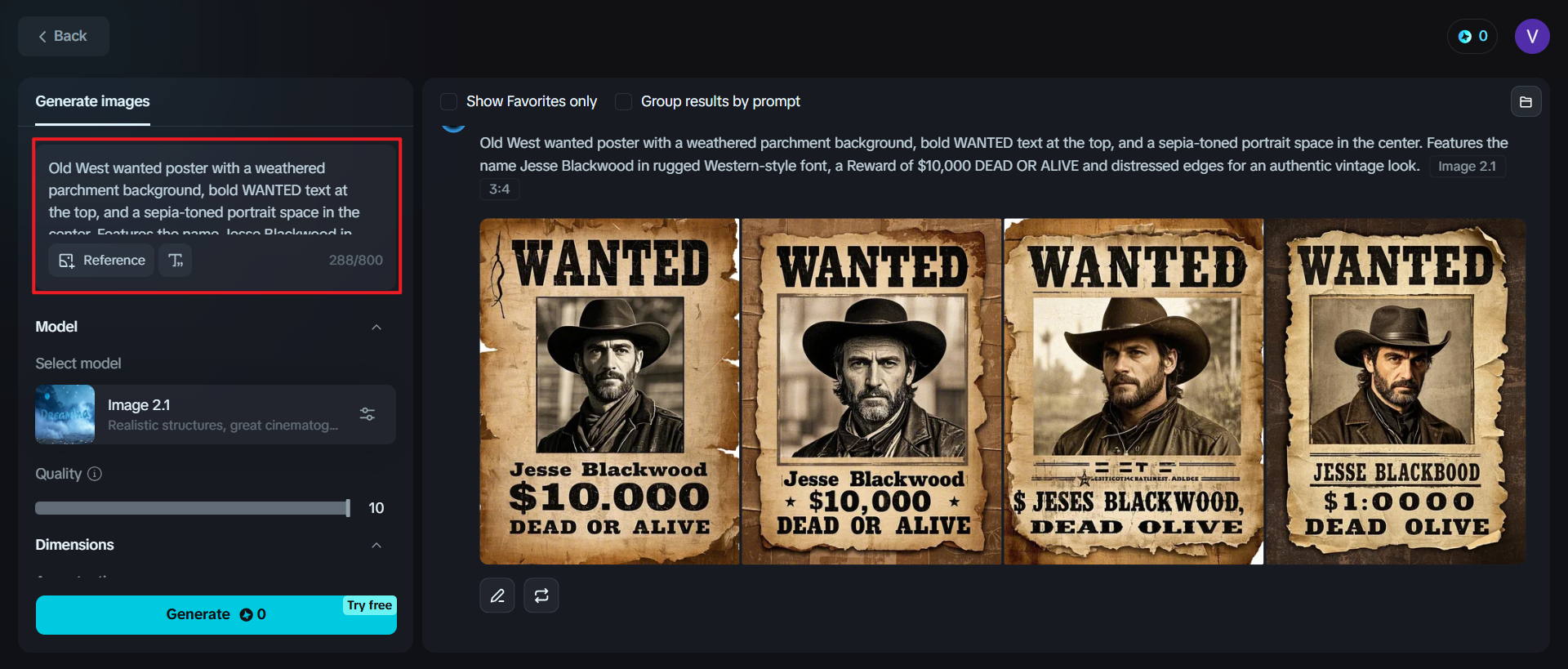
Task: Click the Image 2.1 label next to the prompt
Action: [1467, 165]
